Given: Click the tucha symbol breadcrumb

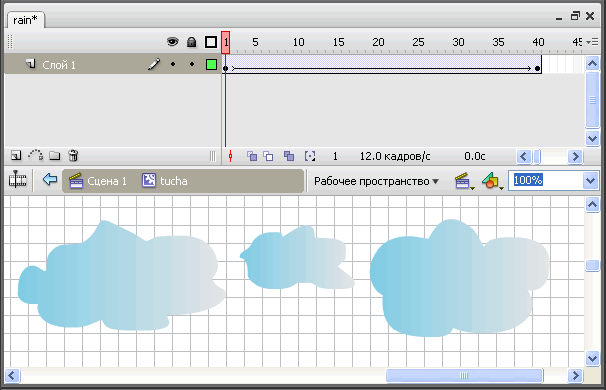Looking at the screenshot, I should pyautogui.click(x=165, y=181).
